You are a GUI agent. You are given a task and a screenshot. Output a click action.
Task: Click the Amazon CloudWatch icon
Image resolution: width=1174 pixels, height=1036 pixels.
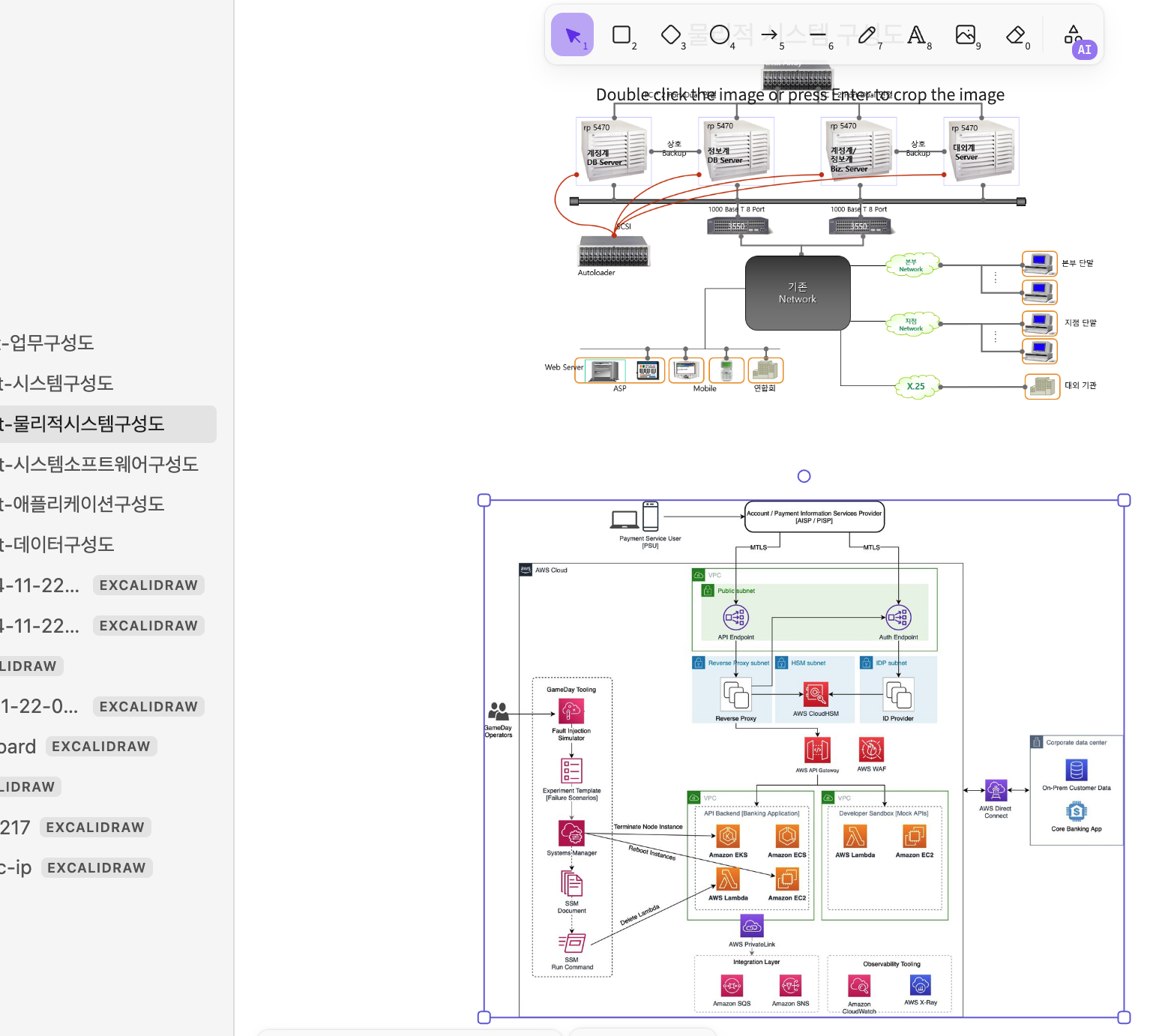[x=859, y=986]
